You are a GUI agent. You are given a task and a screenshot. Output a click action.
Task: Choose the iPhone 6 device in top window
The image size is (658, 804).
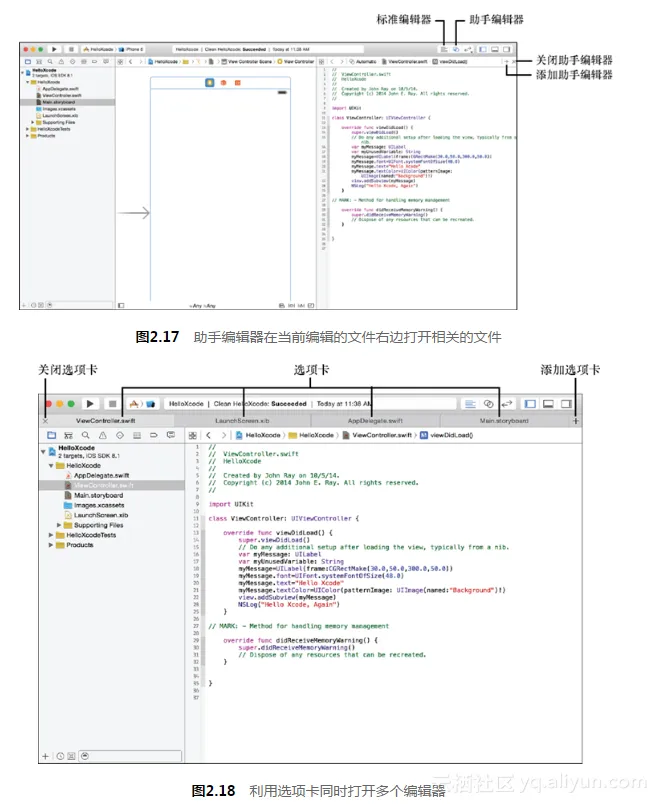tap(132, 49)
